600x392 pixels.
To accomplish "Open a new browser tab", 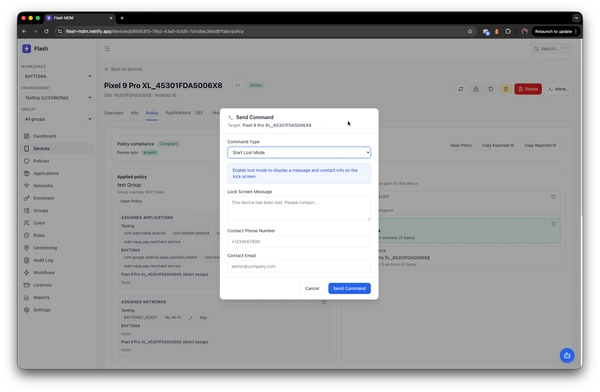I will tap(122, 18).
